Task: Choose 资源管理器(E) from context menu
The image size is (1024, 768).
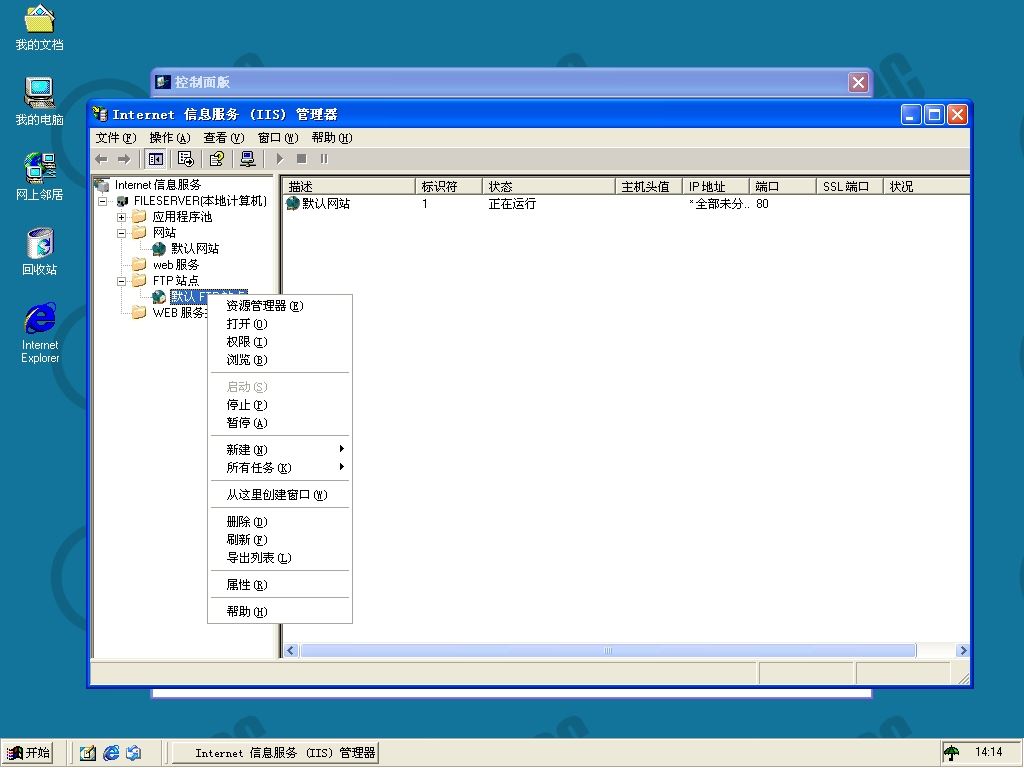Action: [x=280, y=306]
